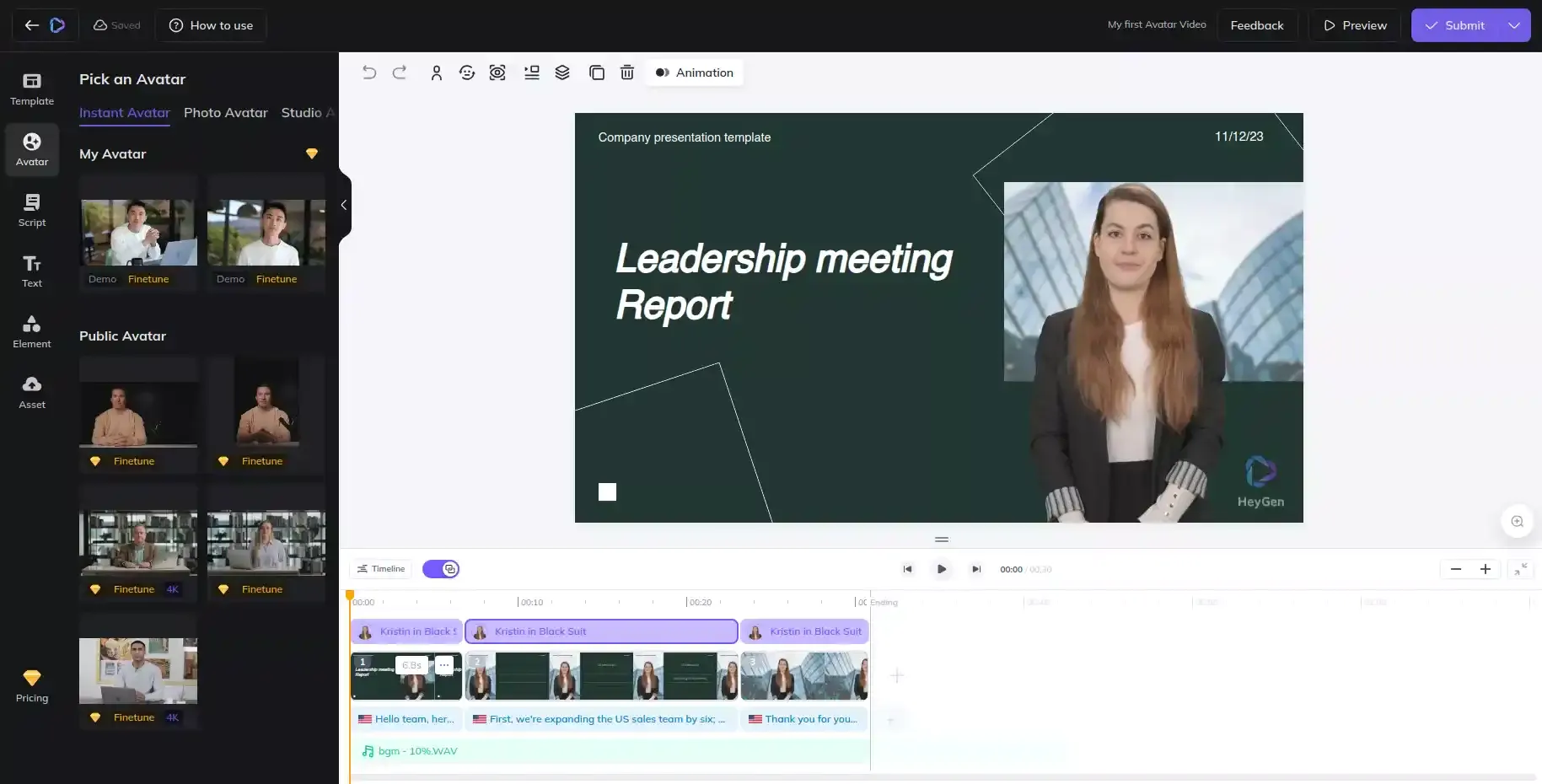
Task: Open the Script panel in the left sidebar
Action: click(x=31, y=209)
